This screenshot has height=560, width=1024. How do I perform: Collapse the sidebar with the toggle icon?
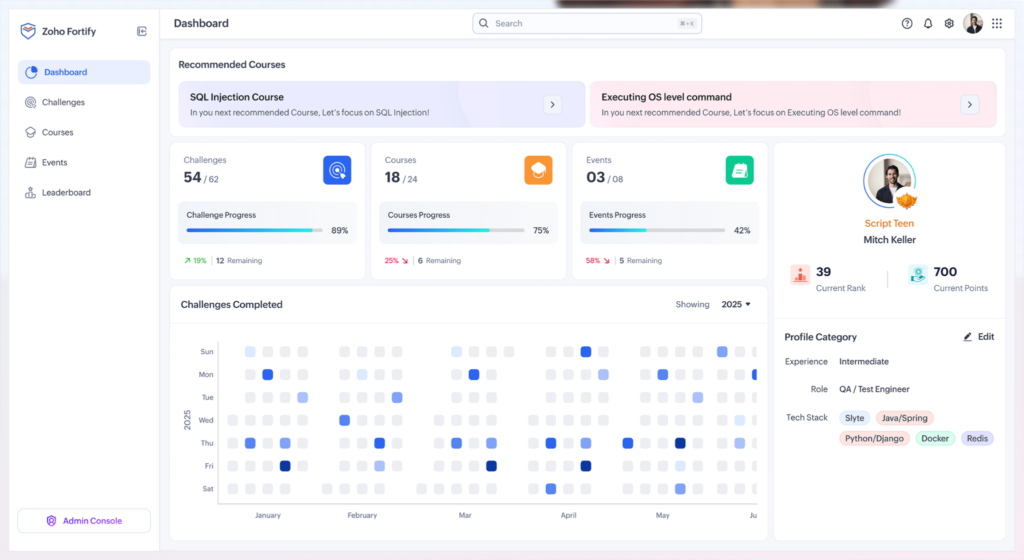tap(142, 31)
